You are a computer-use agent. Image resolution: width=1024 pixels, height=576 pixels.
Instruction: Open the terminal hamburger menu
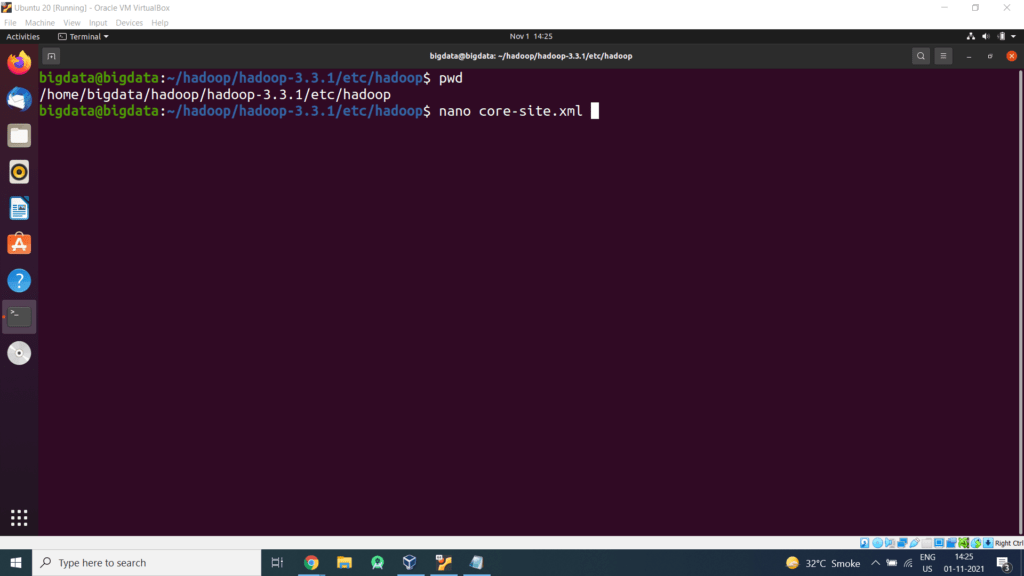point(943,56)
